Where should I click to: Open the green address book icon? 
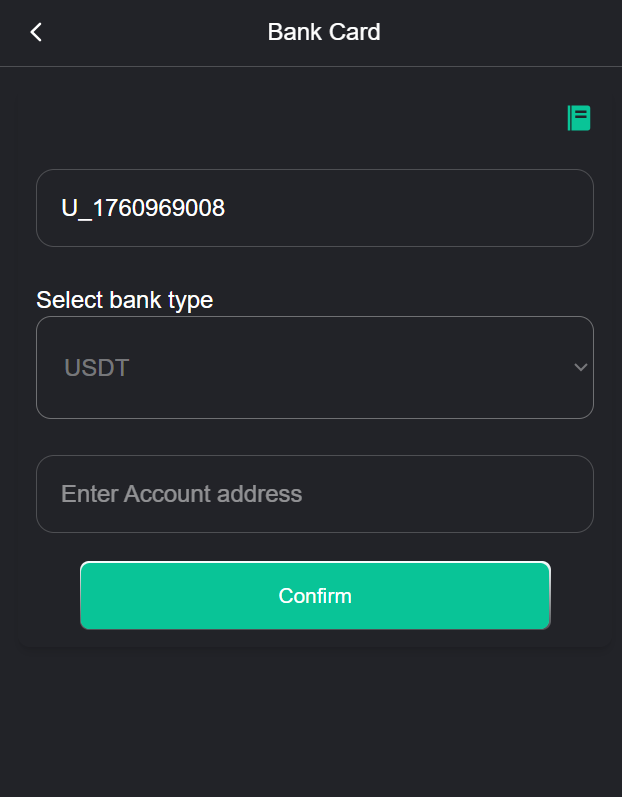[x=579, y=118]
